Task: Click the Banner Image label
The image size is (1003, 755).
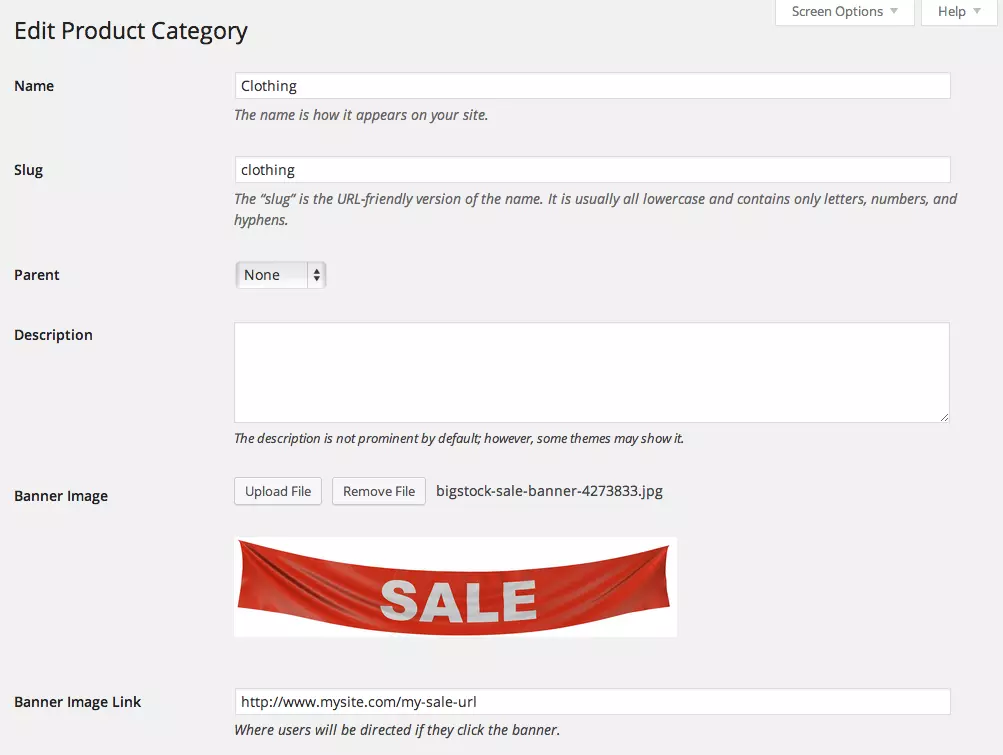Action: [61, 496]
